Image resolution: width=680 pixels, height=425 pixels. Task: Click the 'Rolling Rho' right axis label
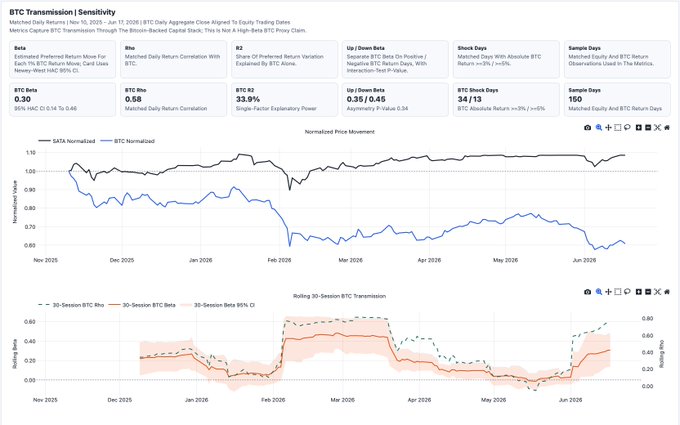[662, 354]
